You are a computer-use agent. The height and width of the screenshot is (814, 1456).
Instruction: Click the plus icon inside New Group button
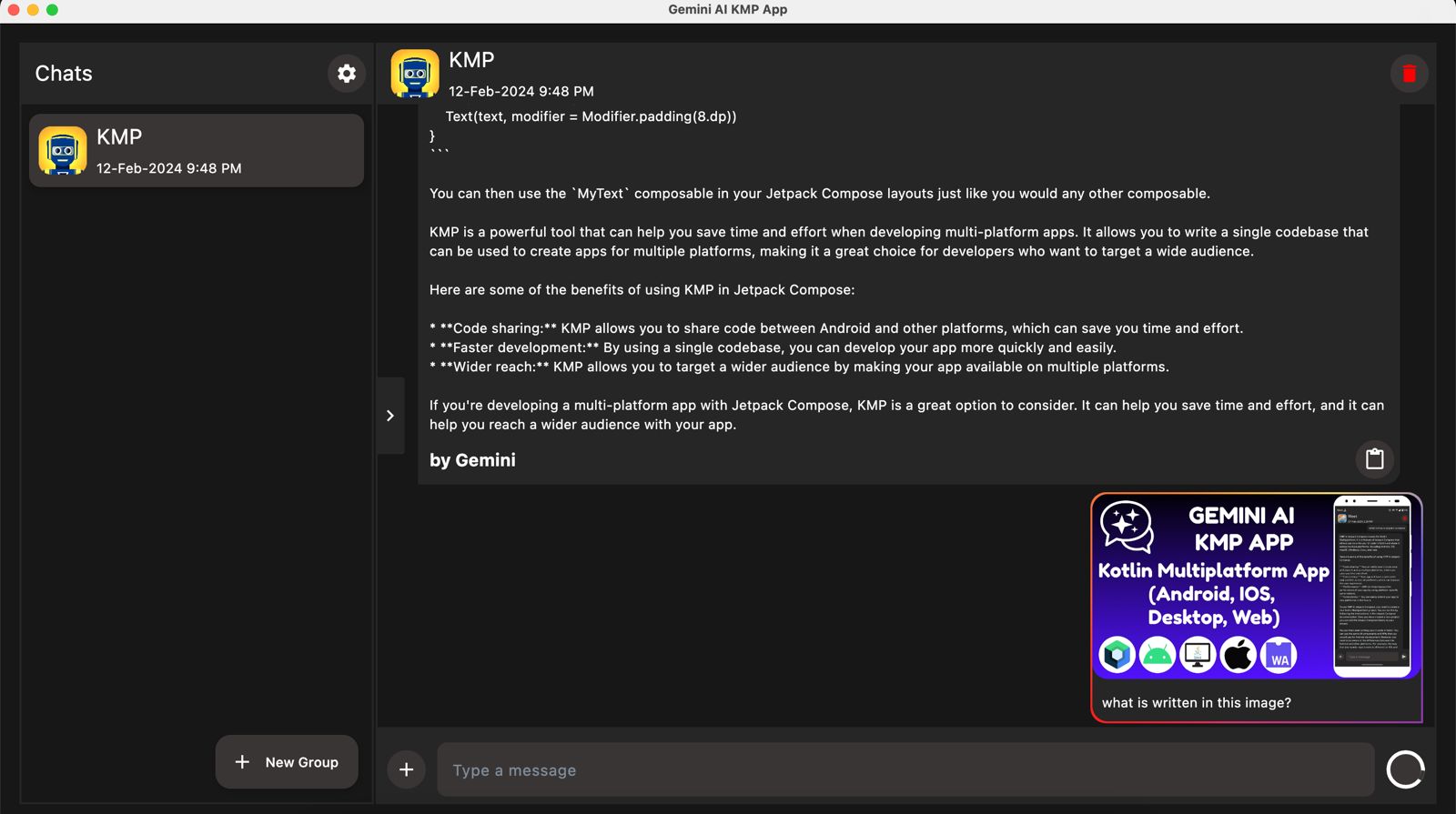click(242, 762)
